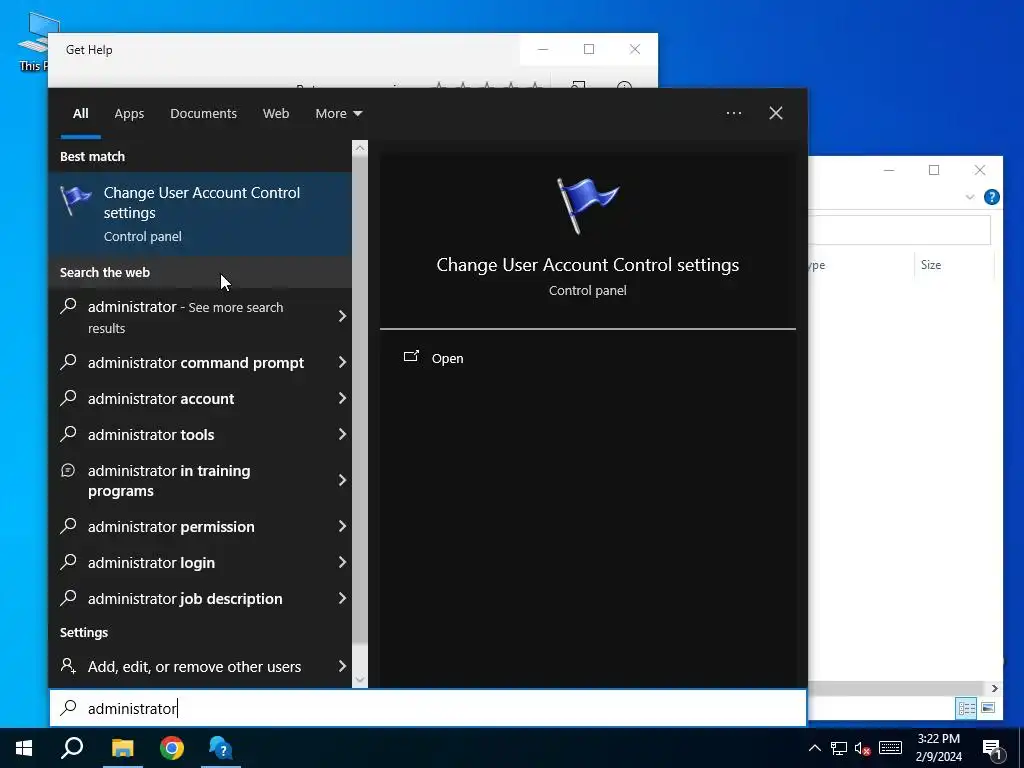The image size is (1024, 768).
Task: Expand 'Add, edit, or remove other users' arrow
Action: [x=342, y=666]
